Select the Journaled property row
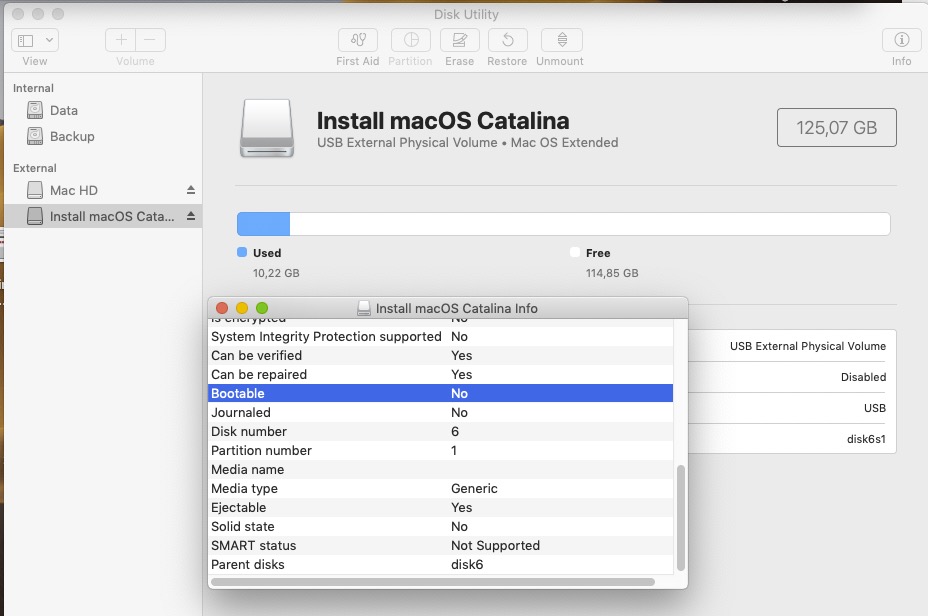The width and height of the screenshot is (928, 616). 330,412
